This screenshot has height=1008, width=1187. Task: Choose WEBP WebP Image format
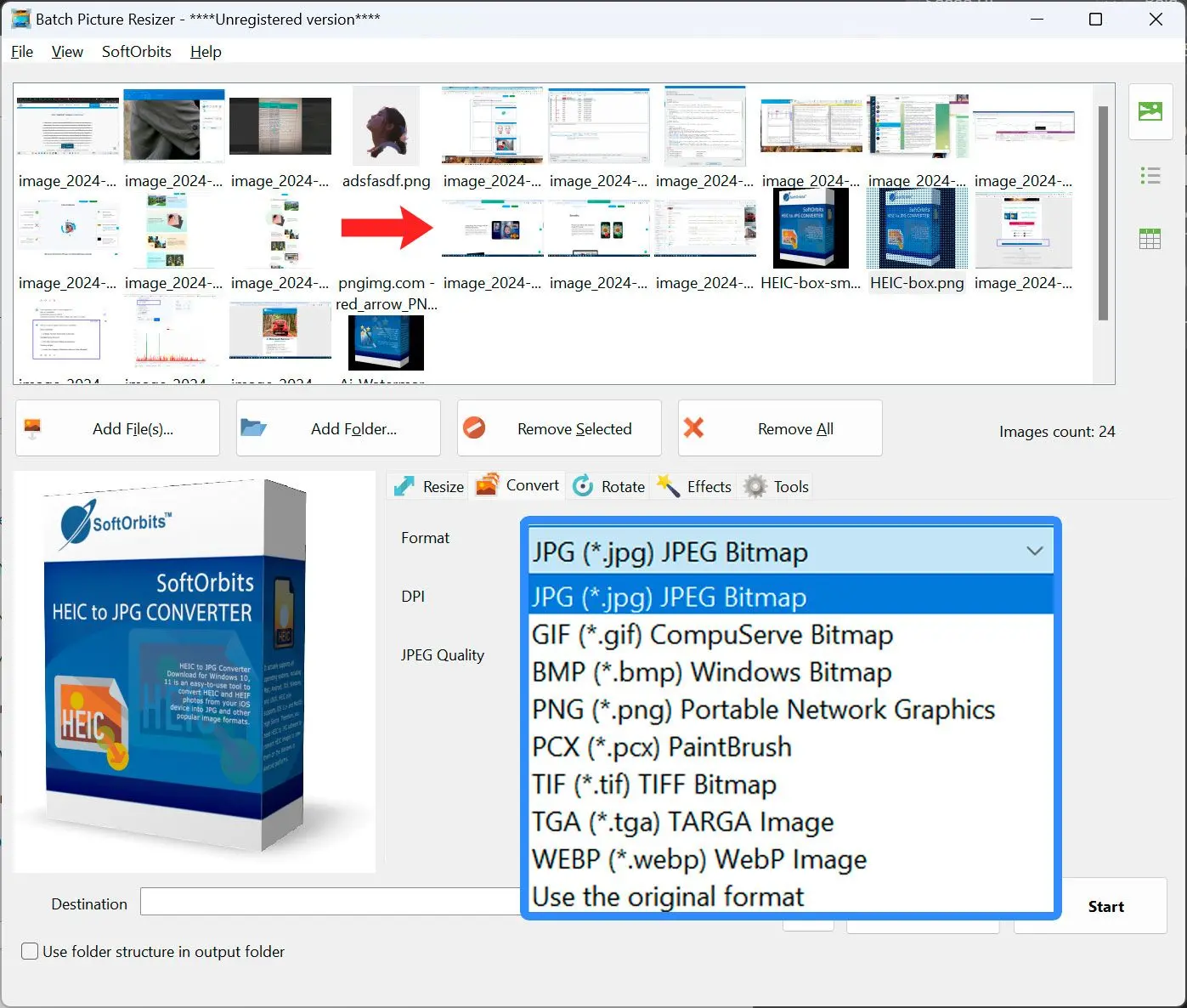[791, 858]
